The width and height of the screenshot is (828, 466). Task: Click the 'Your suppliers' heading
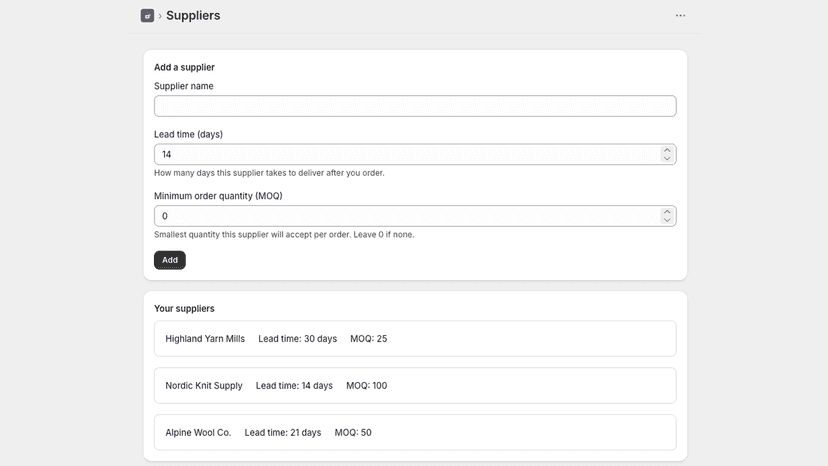[x=184, y=309]
